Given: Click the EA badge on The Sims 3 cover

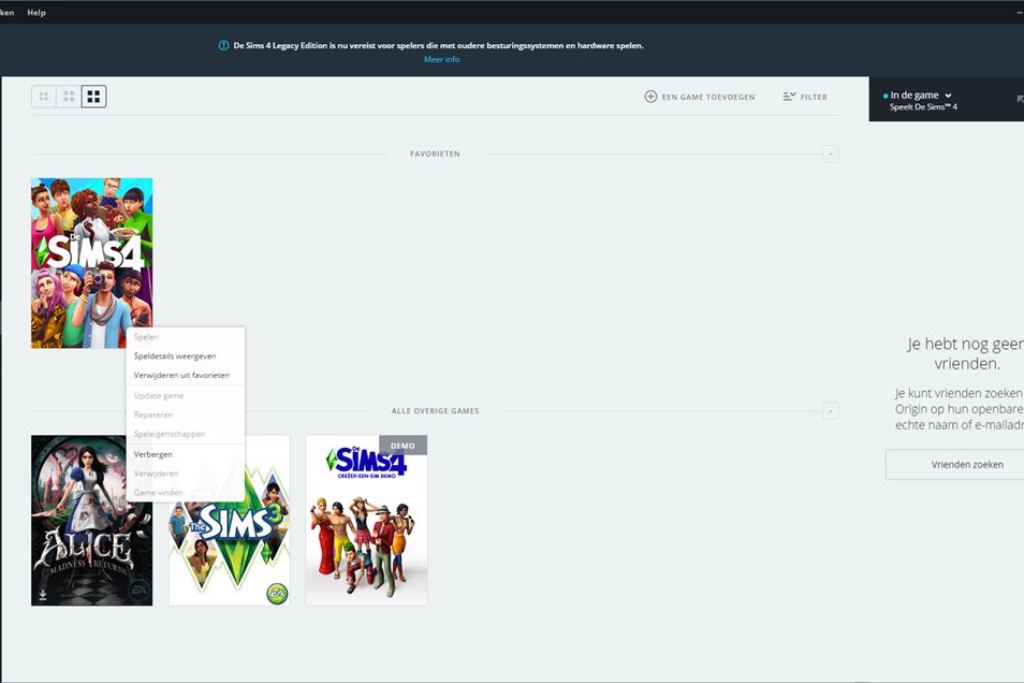Looking at the screenshot, I should 277,592.
